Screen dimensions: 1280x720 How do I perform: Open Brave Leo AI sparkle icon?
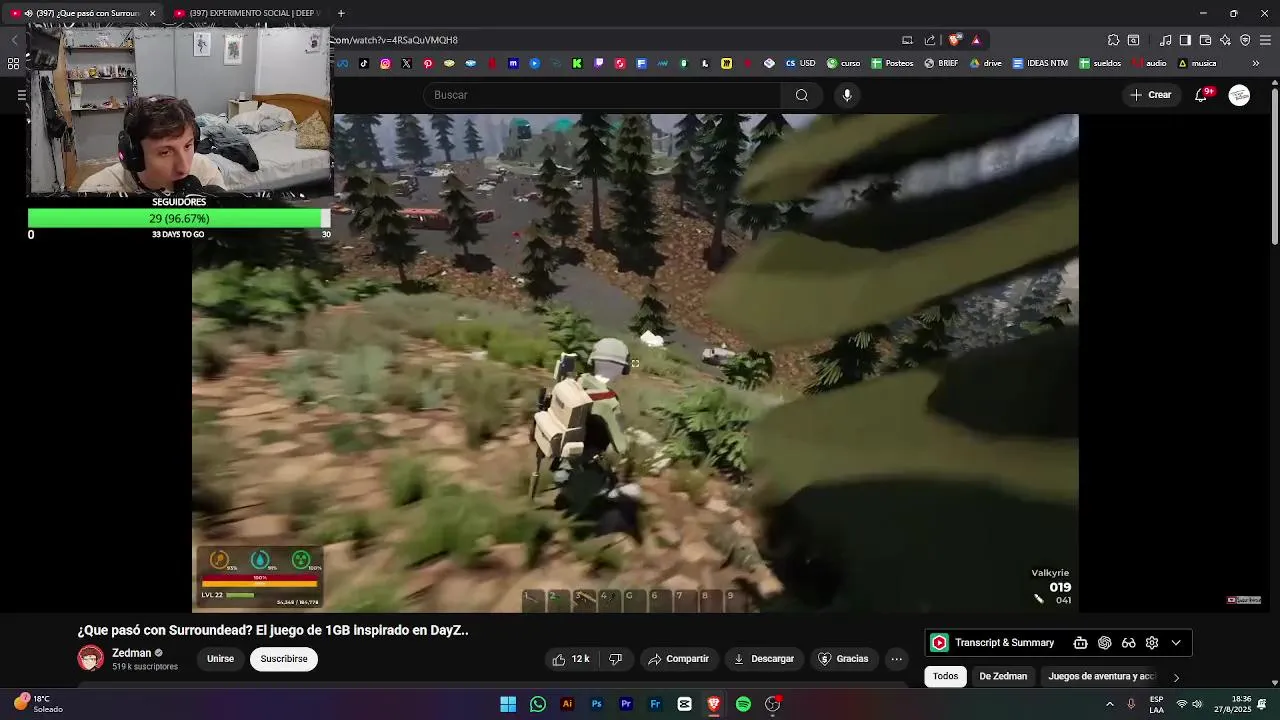click(1225, 40)
